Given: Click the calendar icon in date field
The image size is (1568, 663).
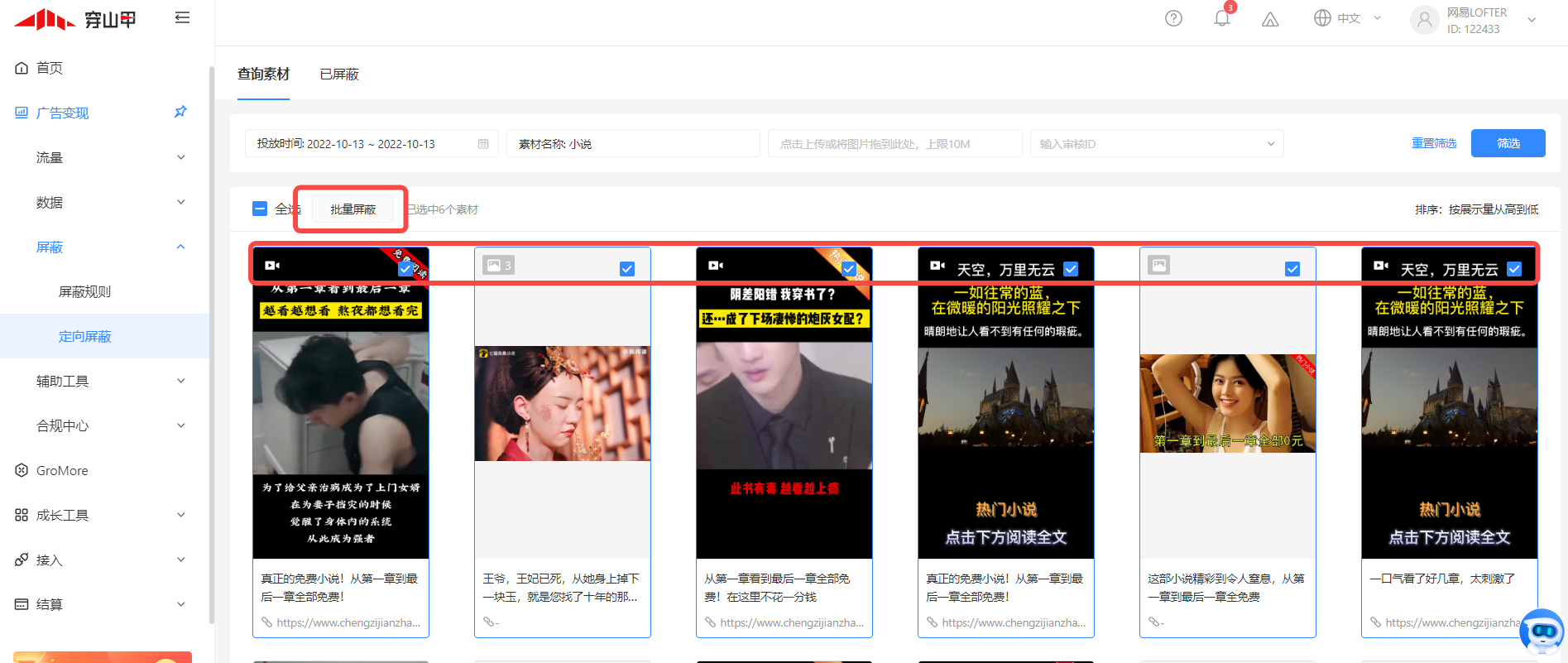Looking at the screenshot, I should pyautogui.click(x=483, y=144).
